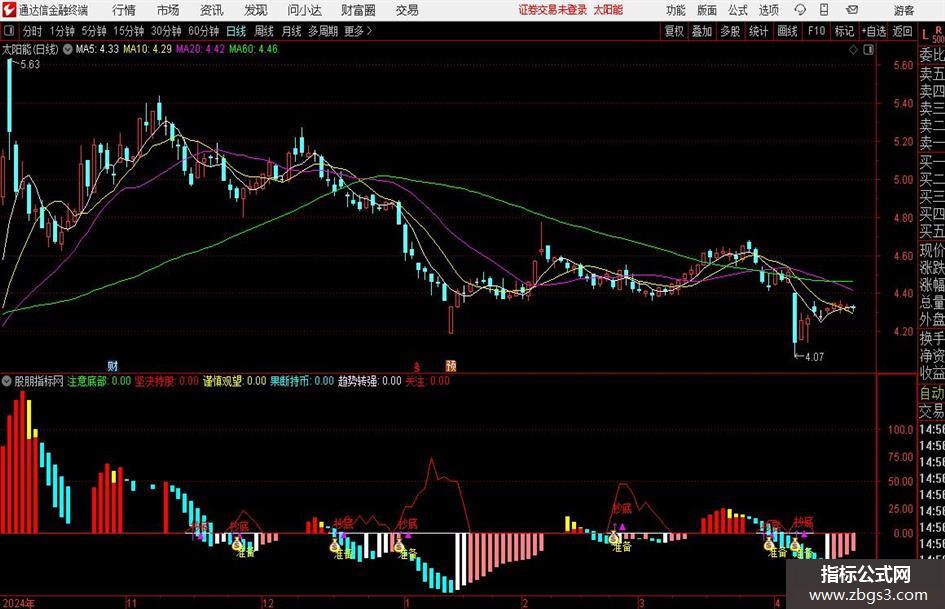This screenshot has height=609, width=945.
Task: Click the 证券交易未登录 login link
Action: pos(553,10)
